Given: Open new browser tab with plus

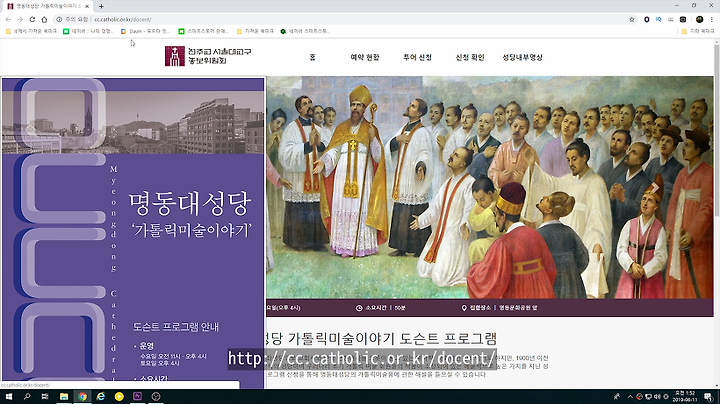Looking at the screenshot, I should coord(101,6).
